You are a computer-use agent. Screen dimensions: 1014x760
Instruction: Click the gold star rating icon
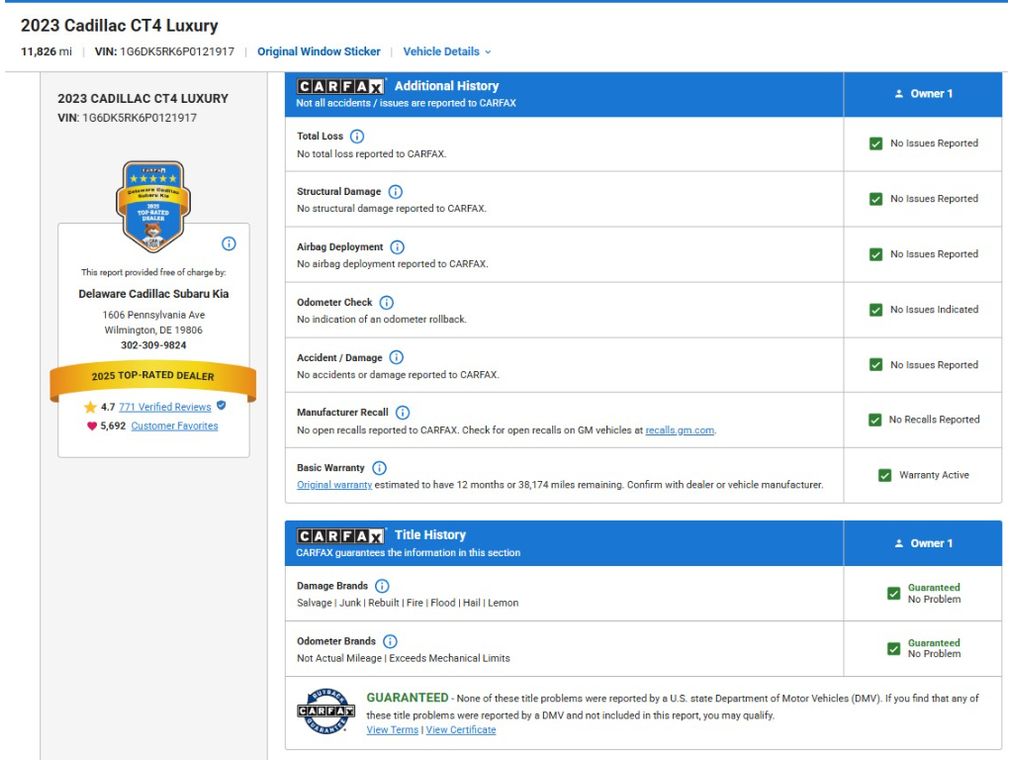click(x=90, y=407)
